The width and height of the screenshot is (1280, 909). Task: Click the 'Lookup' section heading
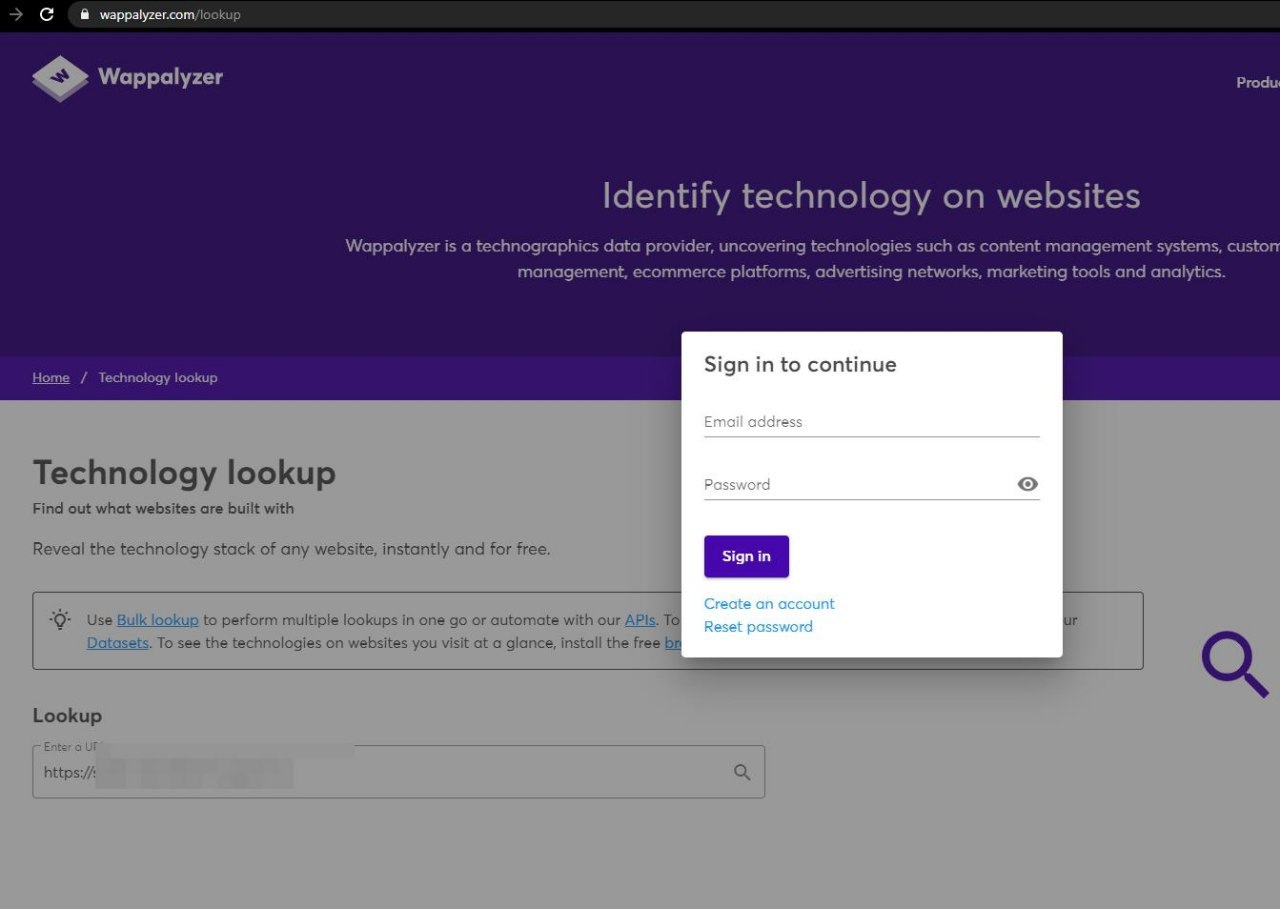point(67,716)
